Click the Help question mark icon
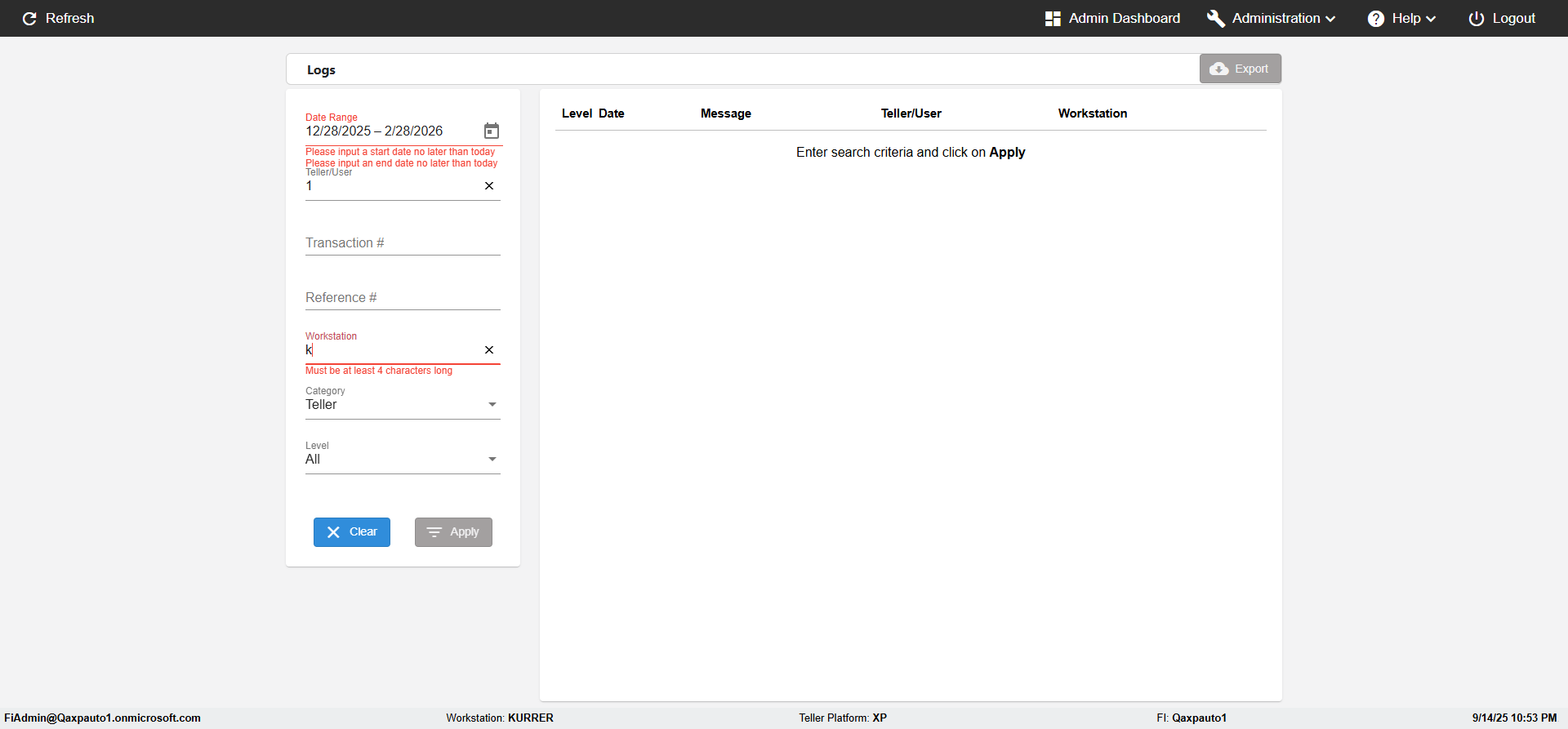Image resolution: width=1568 pixels, height=729 pixels. coord(1376,18)
